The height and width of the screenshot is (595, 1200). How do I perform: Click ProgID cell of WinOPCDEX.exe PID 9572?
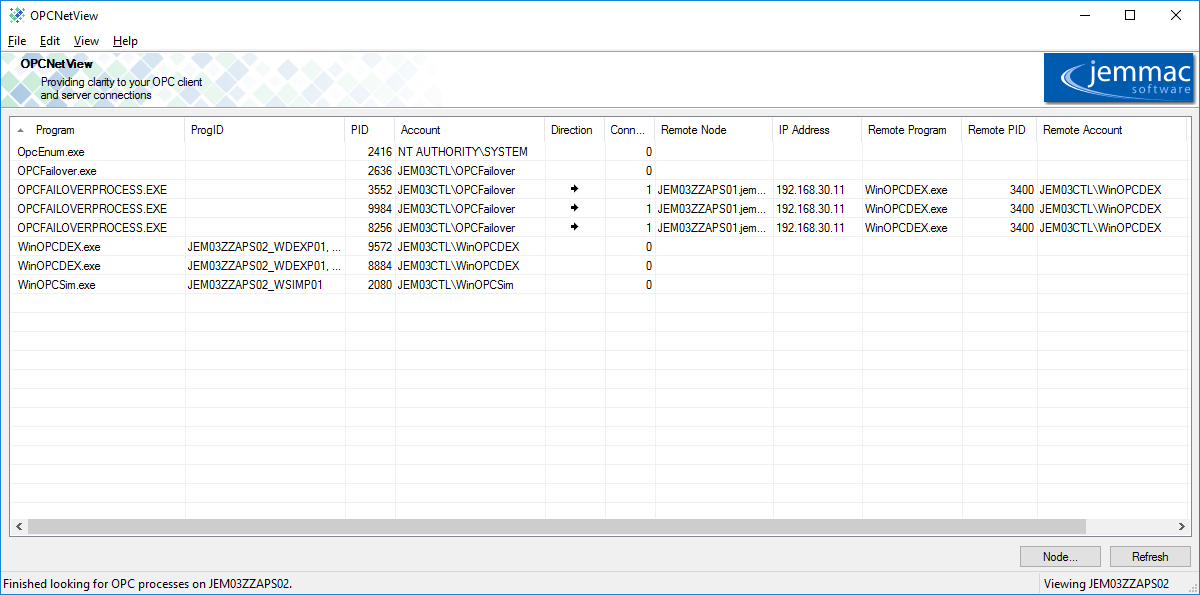tap(265, 246)
